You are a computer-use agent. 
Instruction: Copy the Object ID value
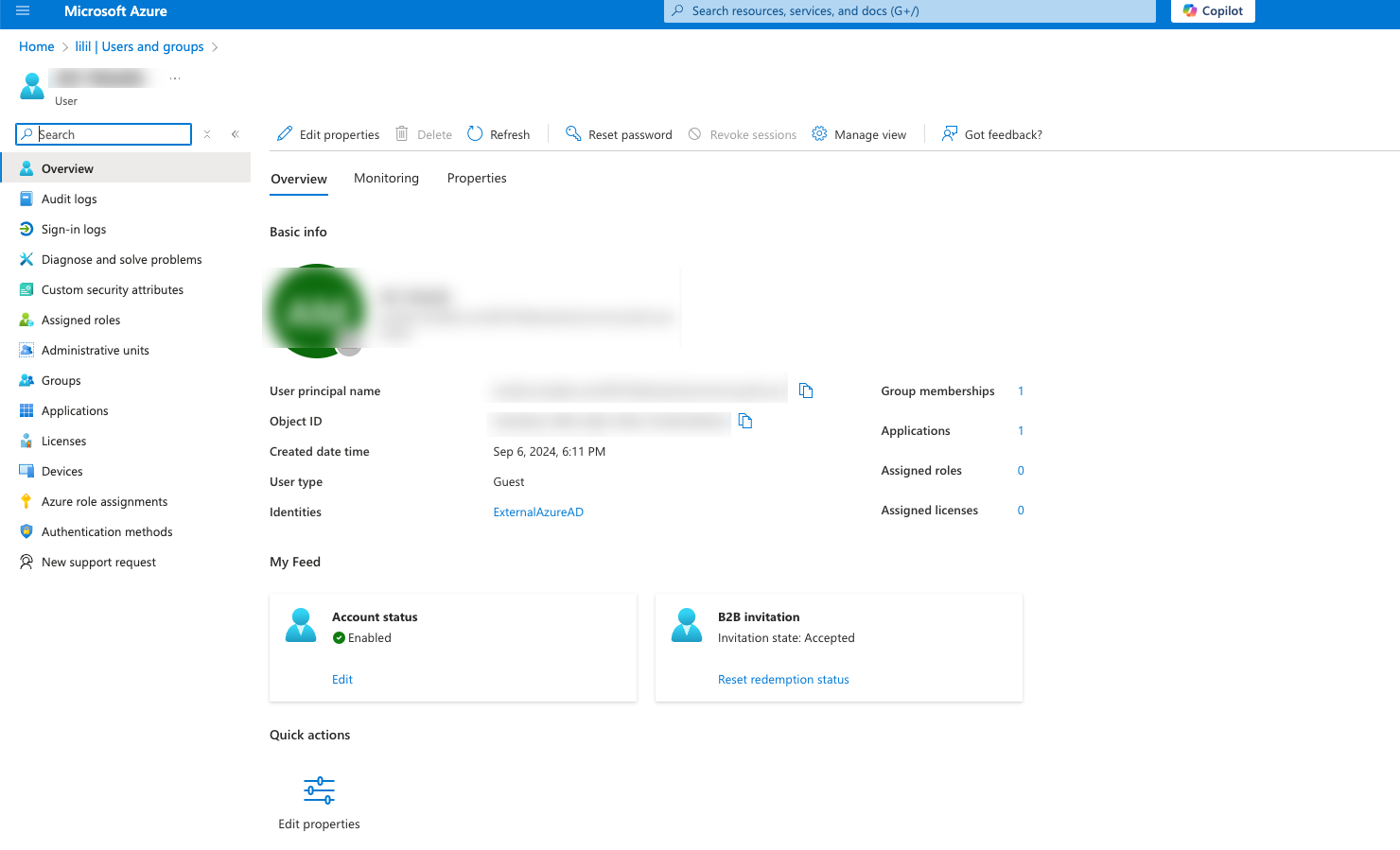(745, 421)
